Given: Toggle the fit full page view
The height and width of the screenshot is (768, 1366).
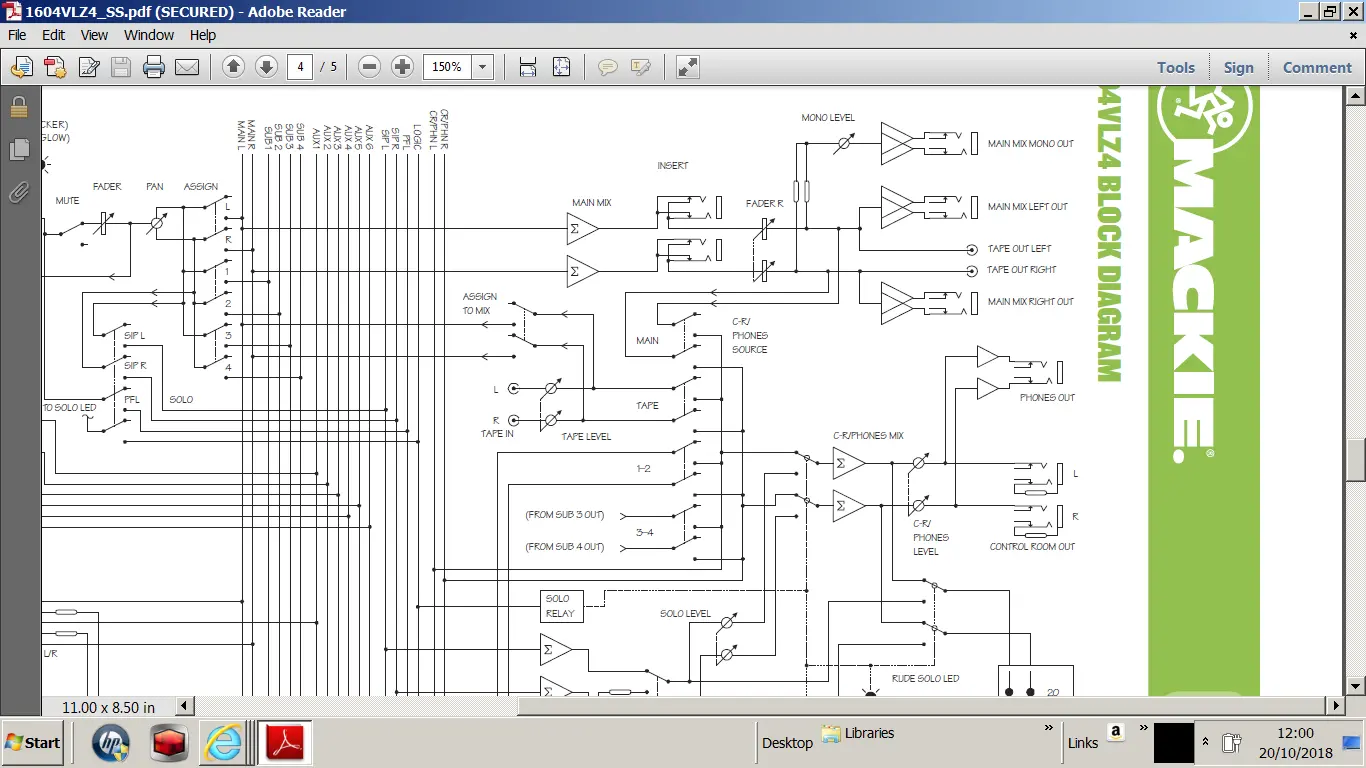Looking at the screenshot, I should 561,67.
